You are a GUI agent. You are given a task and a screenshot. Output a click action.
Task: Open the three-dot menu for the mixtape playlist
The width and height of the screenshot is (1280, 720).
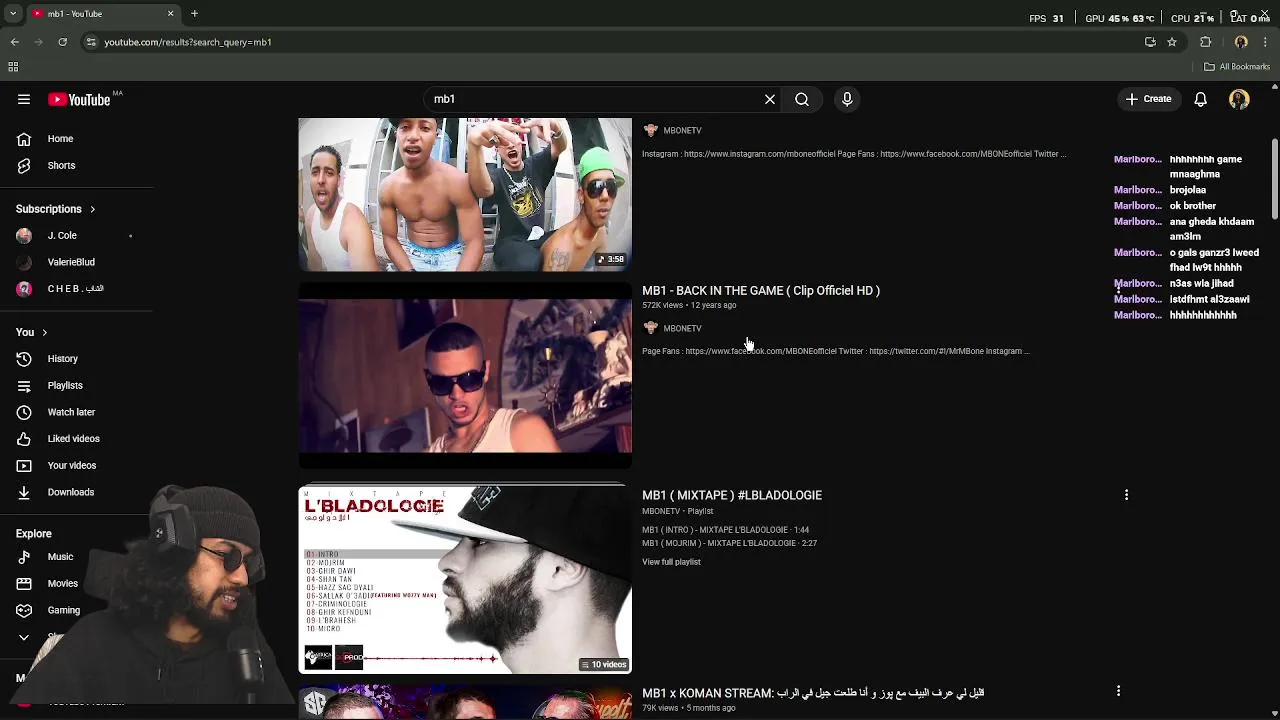pos(1126,495)
